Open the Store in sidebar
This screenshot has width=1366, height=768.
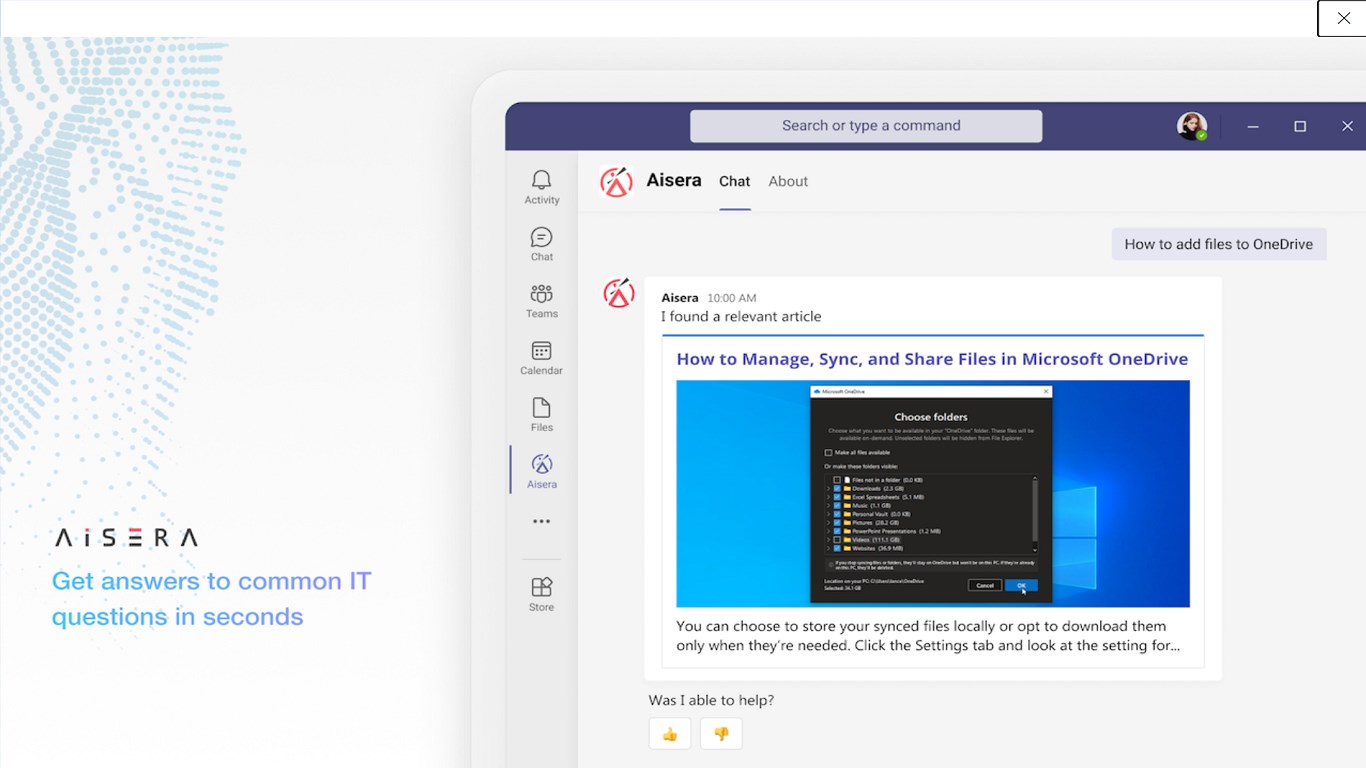coord(541,594)
